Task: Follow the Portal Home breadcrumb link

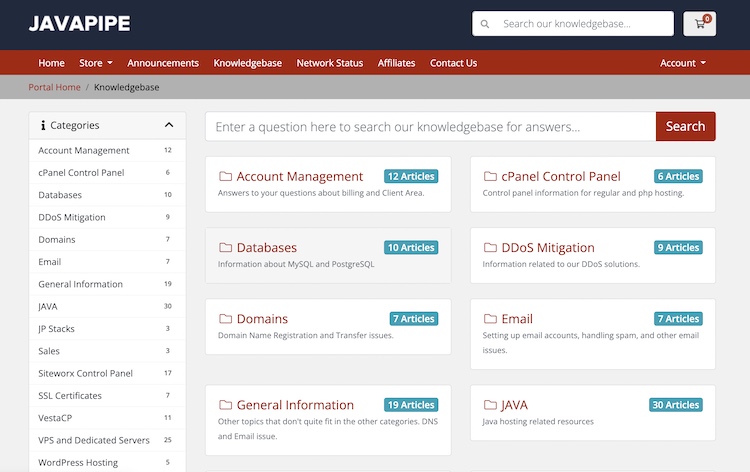Action: 54,87
